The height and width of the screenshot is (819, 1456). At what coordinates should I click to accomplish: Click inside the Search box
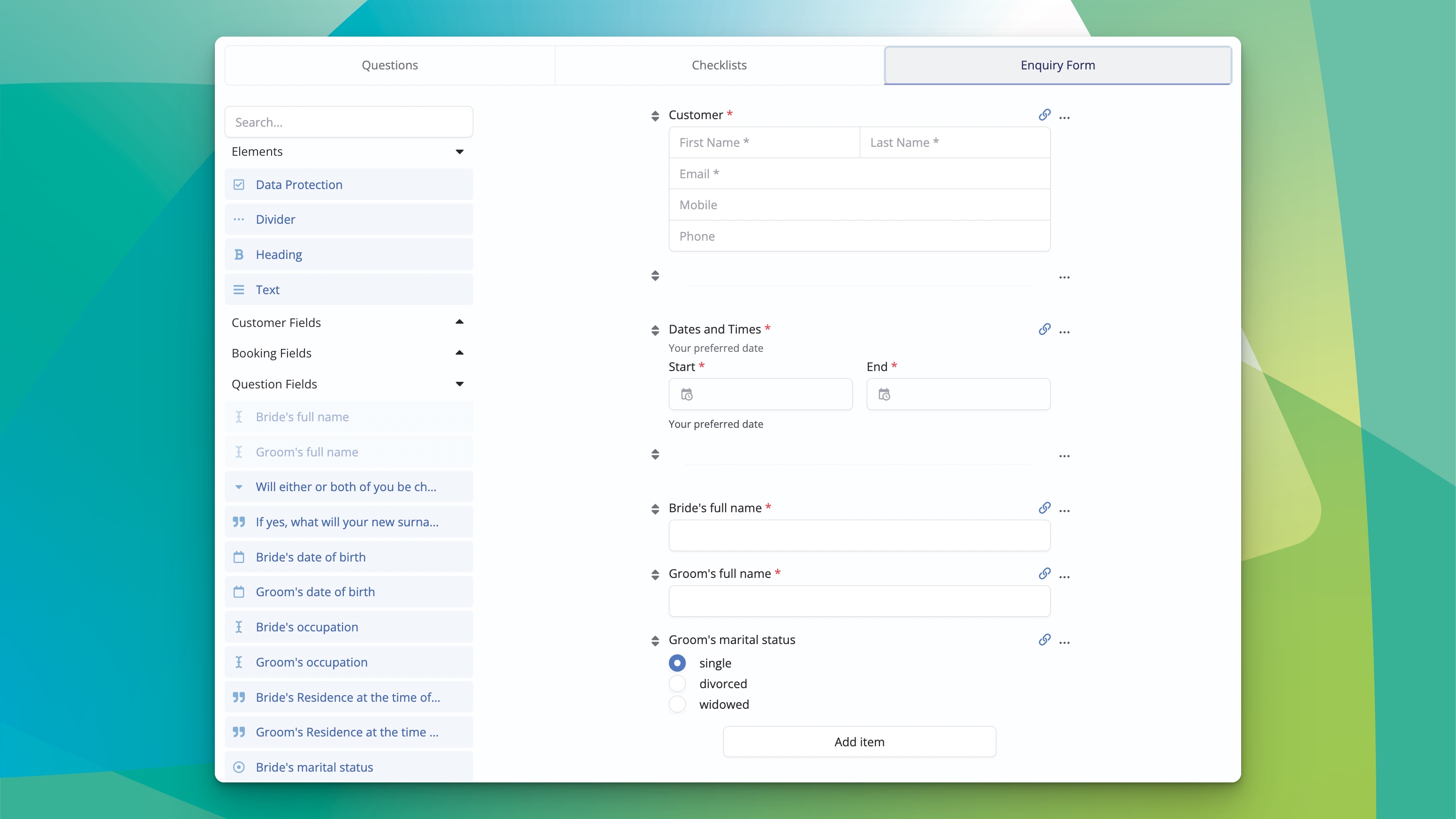click(x=349, y=121)
